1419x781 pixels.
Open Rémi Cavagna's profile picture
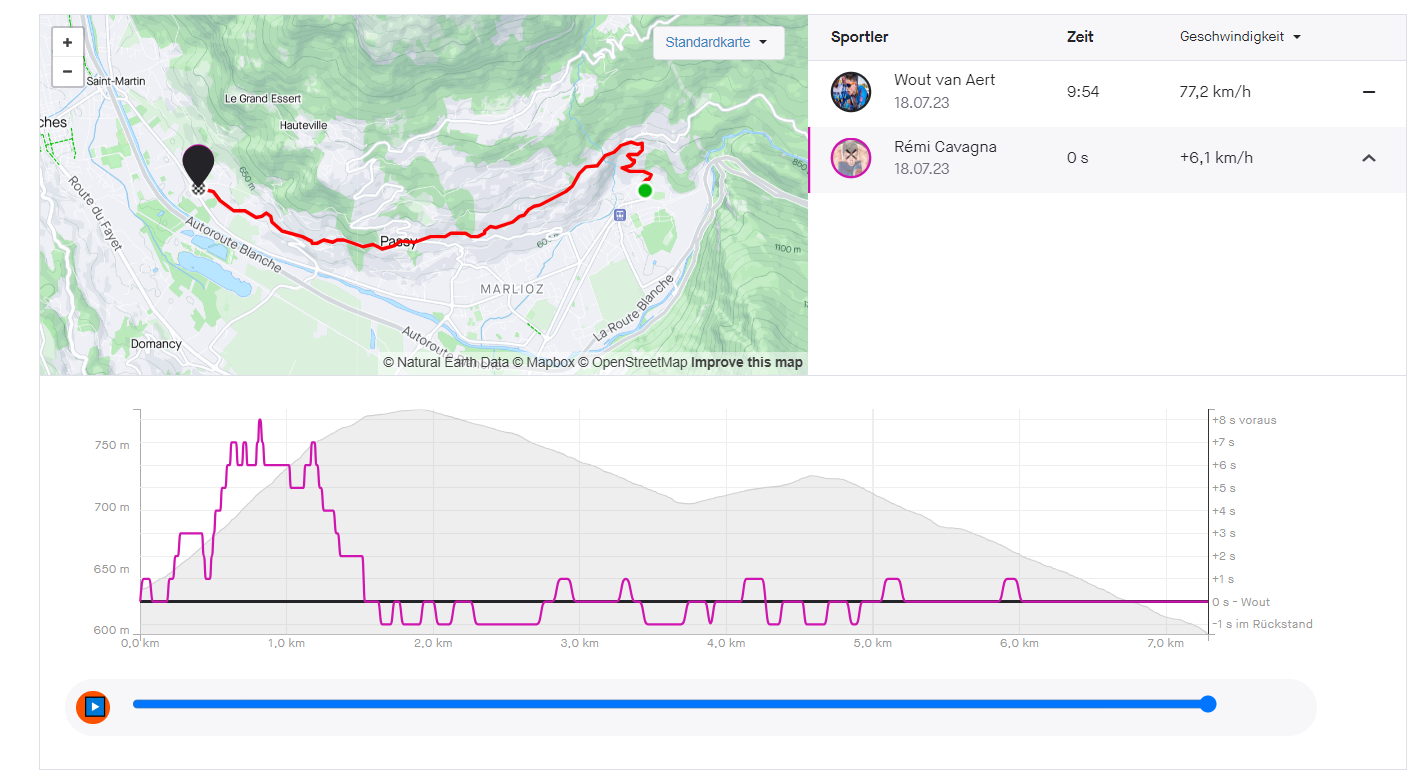tap(850, 158)
